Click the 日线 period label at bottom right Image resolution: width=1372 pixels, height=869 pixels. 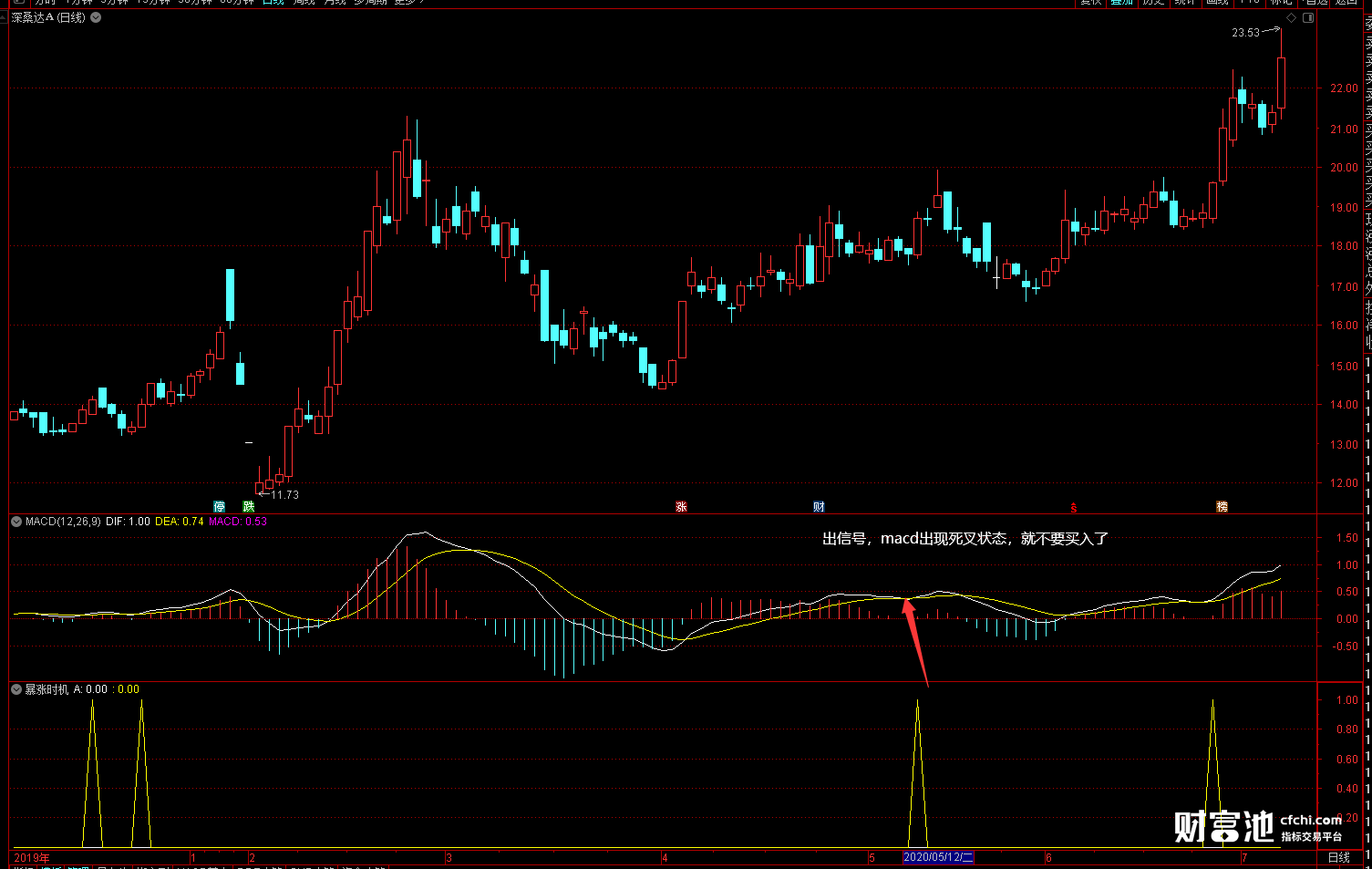point(1339,858)
